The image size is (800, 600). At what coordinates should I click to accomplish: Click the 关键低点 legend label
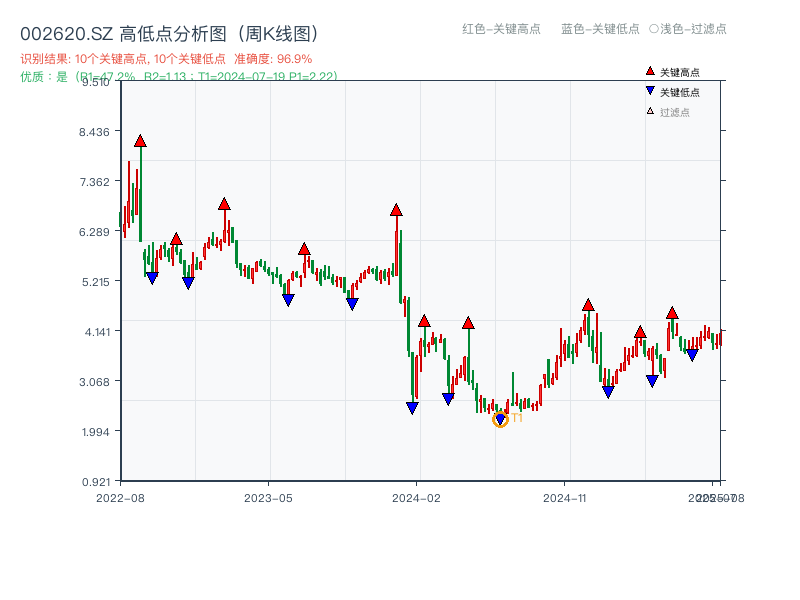(x=680, y=92)
